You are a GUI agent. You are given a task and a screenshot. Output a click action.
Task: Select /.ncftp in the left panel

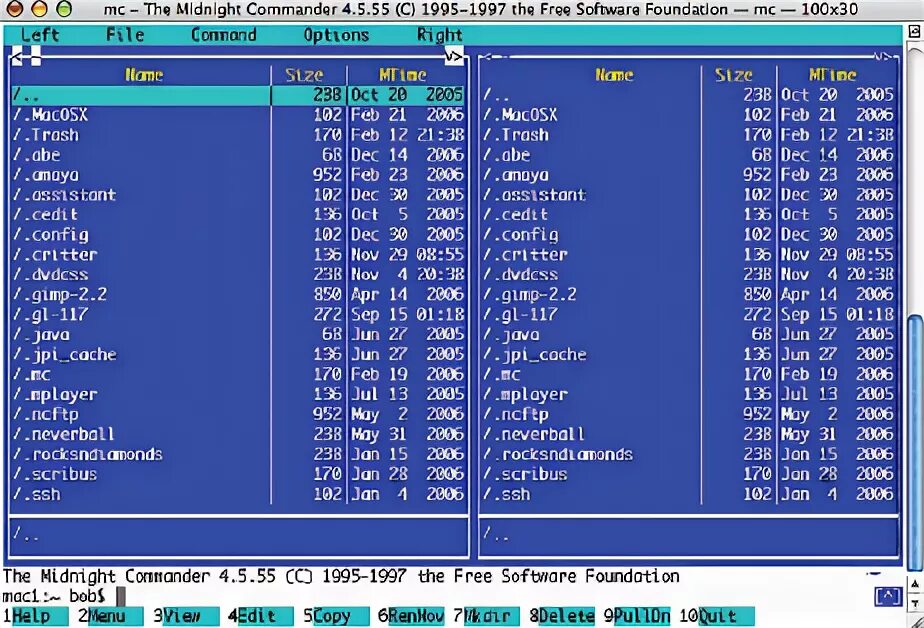coord(238,414)
